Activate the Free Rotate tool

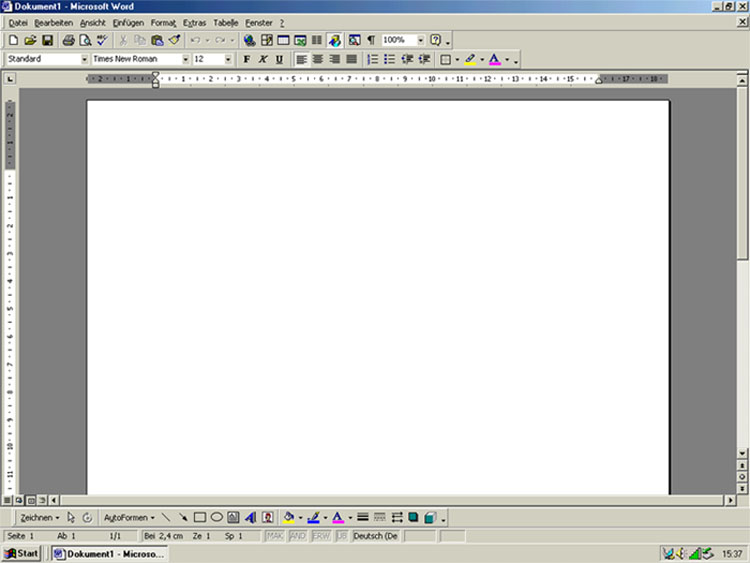click(x=87, y=518)
